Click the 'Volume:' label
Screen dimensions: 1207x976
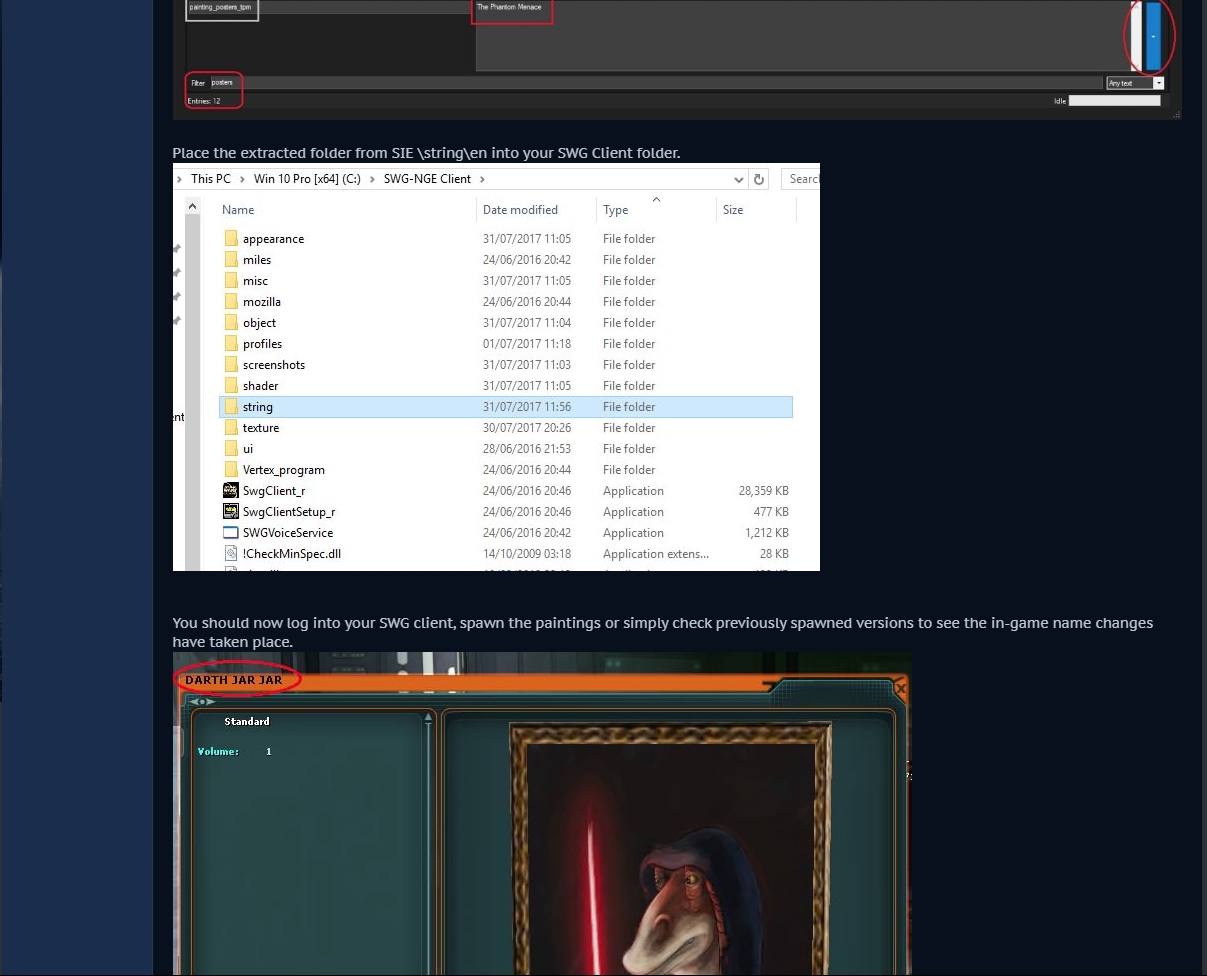point(218,751)
